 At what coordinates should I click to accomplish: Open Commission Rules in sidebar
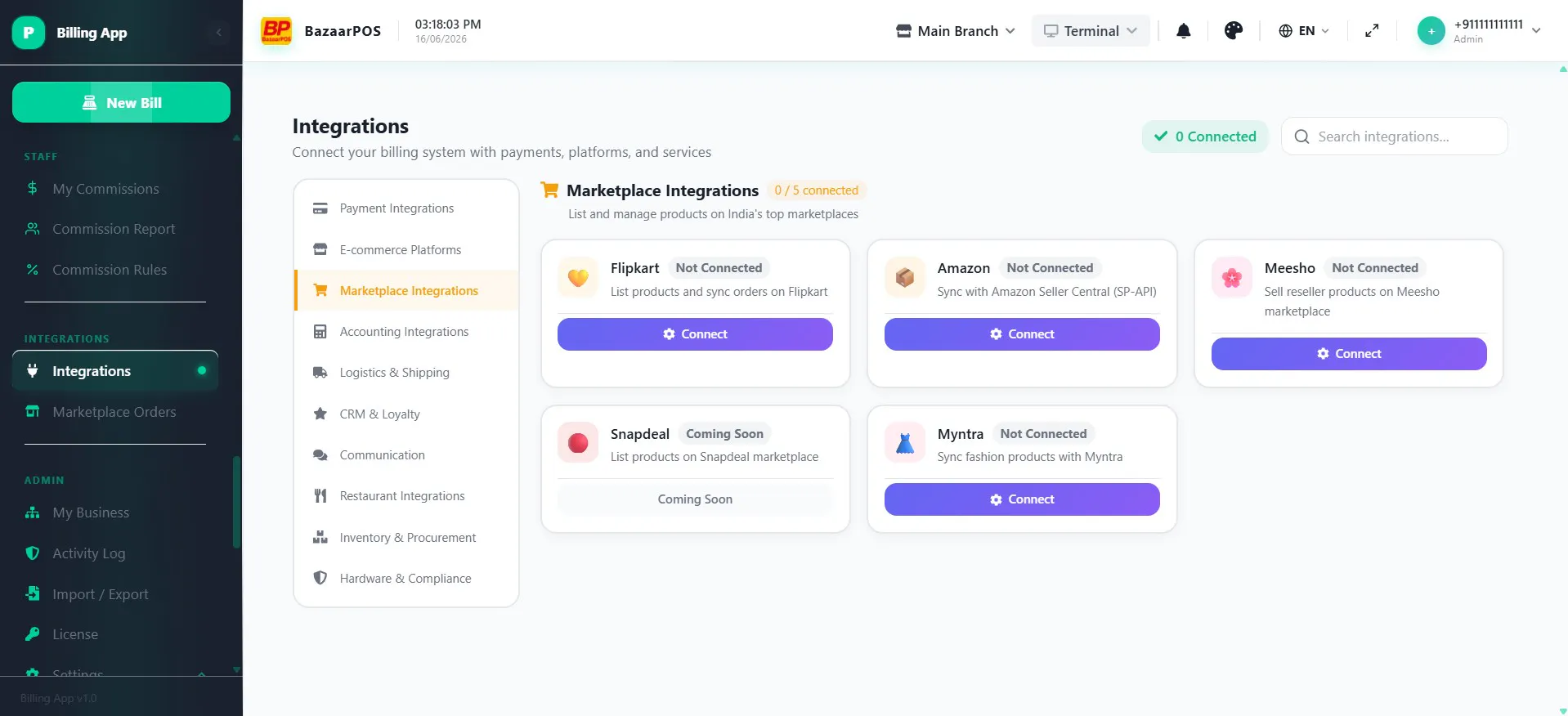115,270
